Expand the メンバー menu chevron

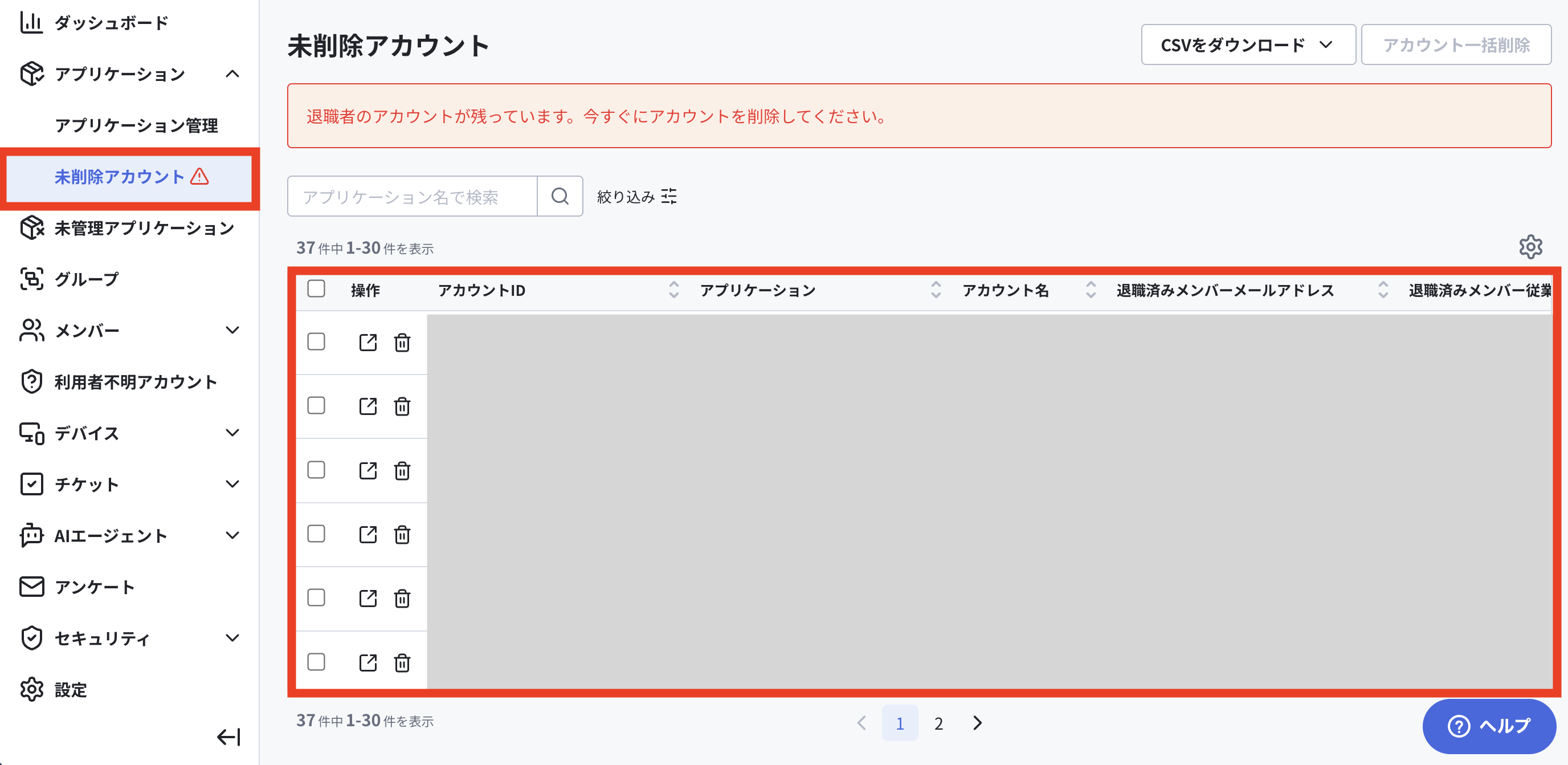click(x=232, y=330)
